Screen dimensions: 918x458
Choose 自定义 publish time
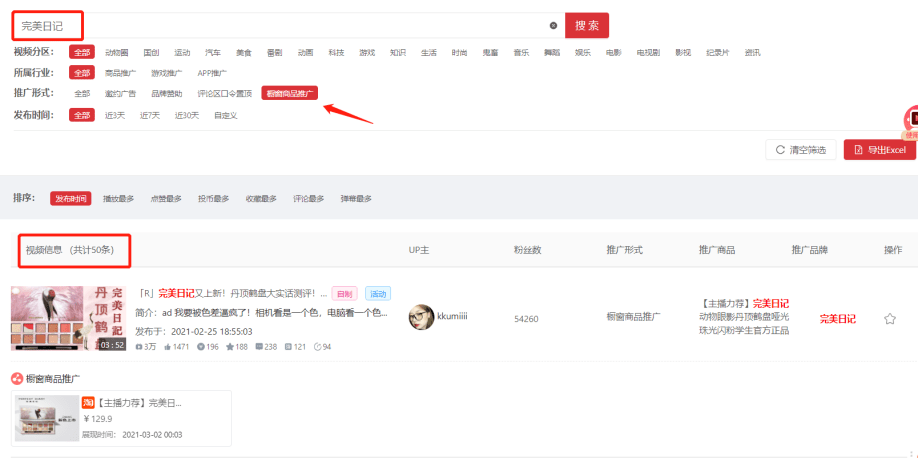pyautogui.click(x=225, y=115)
